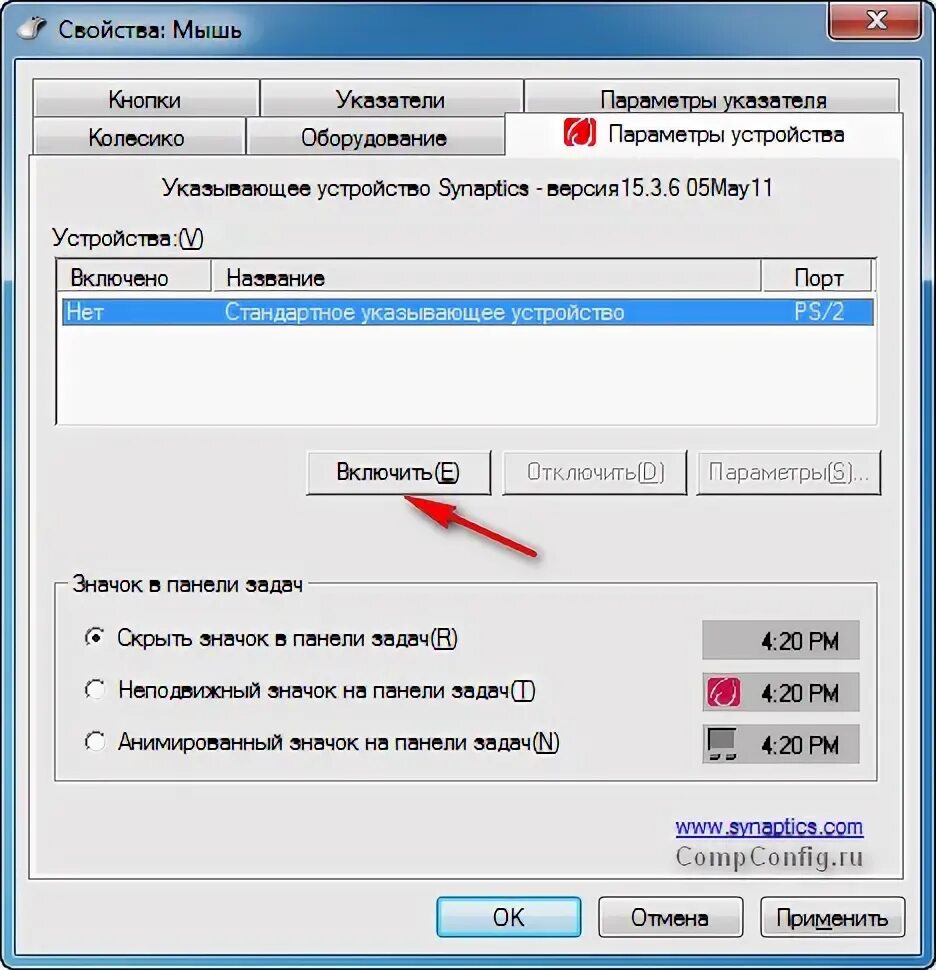The height and width of the screenshot is (970, 936).
Task: Go to the Параметры указателя tab
Action: coord(713,98)
